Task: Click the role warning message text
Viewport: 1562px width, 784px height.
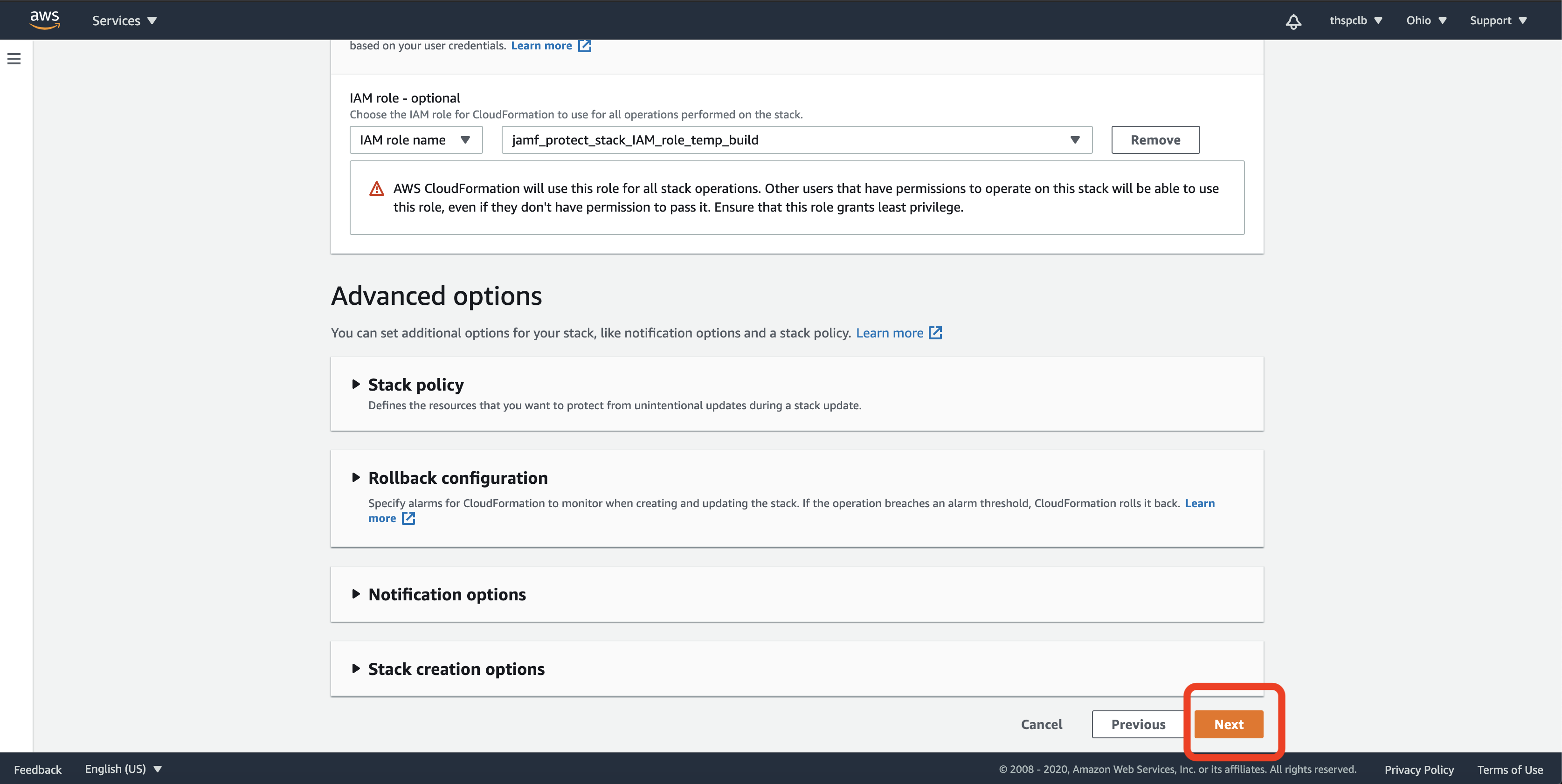Action: point(806,198)
